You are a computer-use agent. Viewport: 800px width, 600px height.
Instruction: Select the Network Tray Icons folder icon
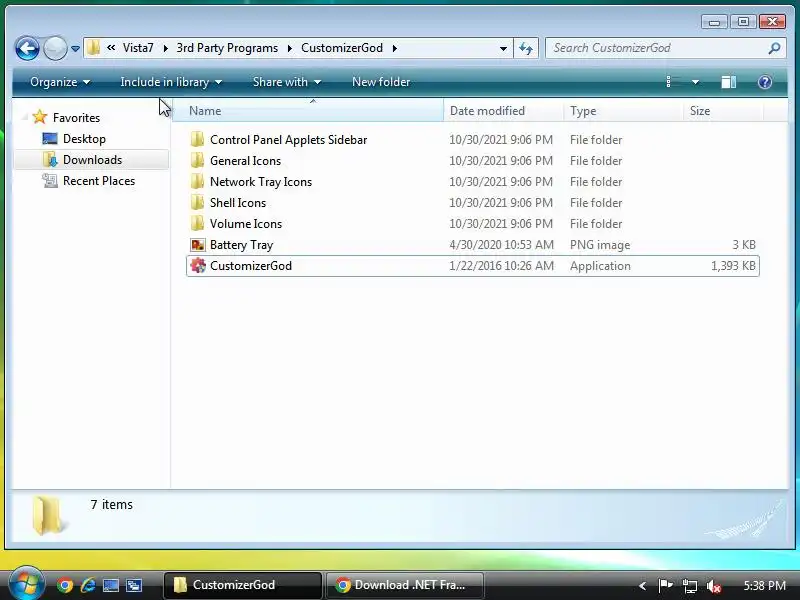[197, 181]
